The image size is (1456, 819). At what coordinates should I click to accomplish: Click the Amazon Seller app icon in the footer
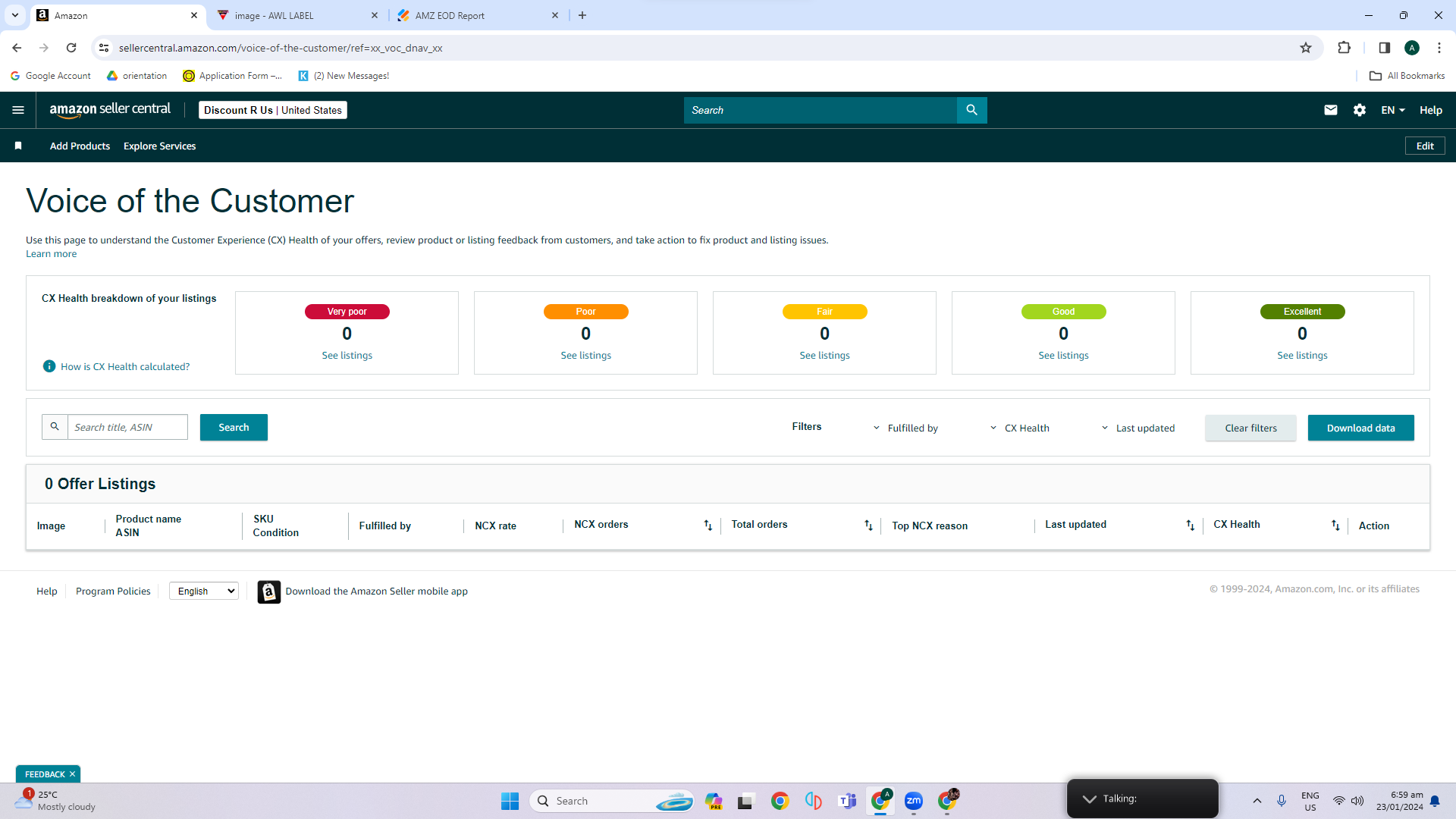[268, 591]
